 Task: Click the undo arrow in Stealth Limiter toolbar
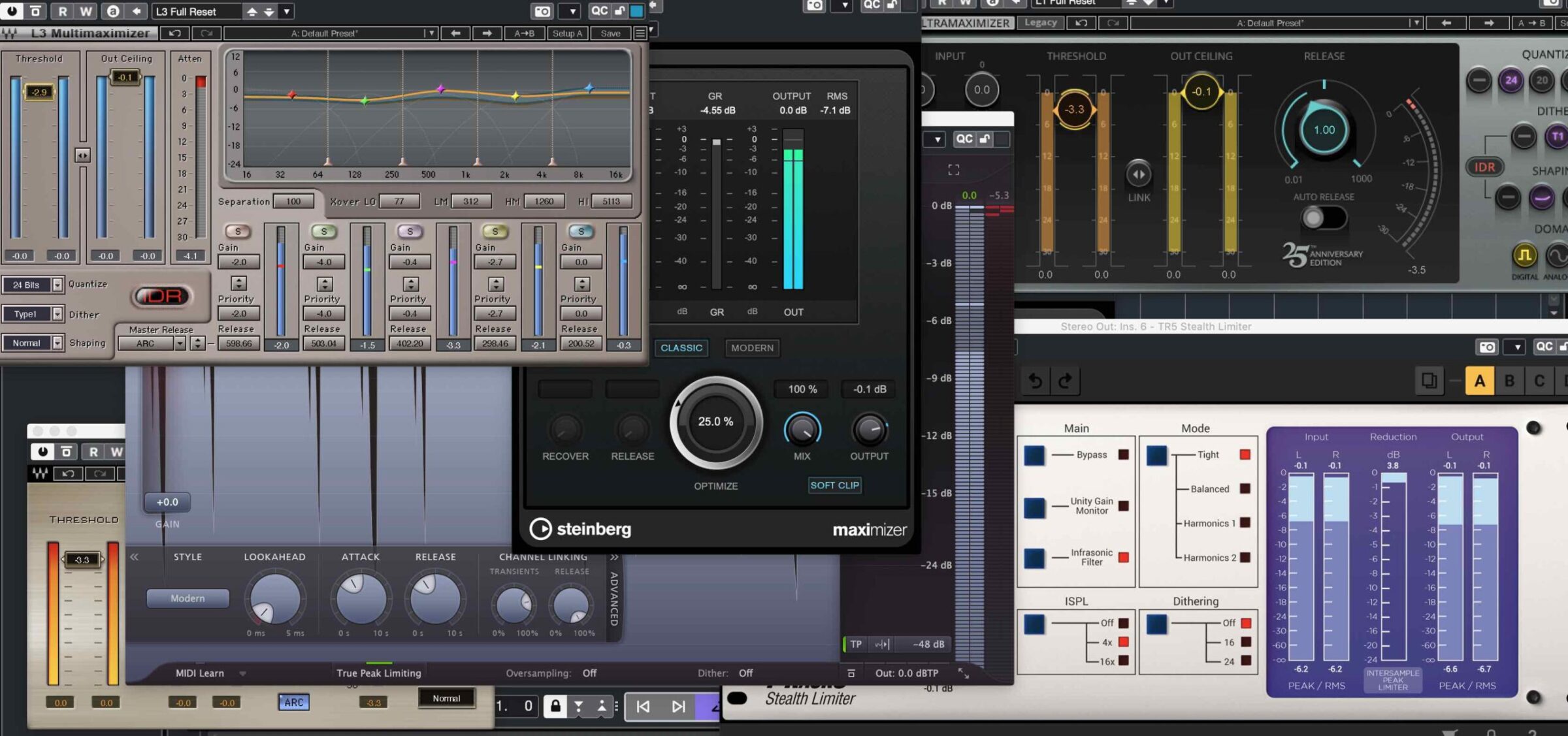point(1035,381)
